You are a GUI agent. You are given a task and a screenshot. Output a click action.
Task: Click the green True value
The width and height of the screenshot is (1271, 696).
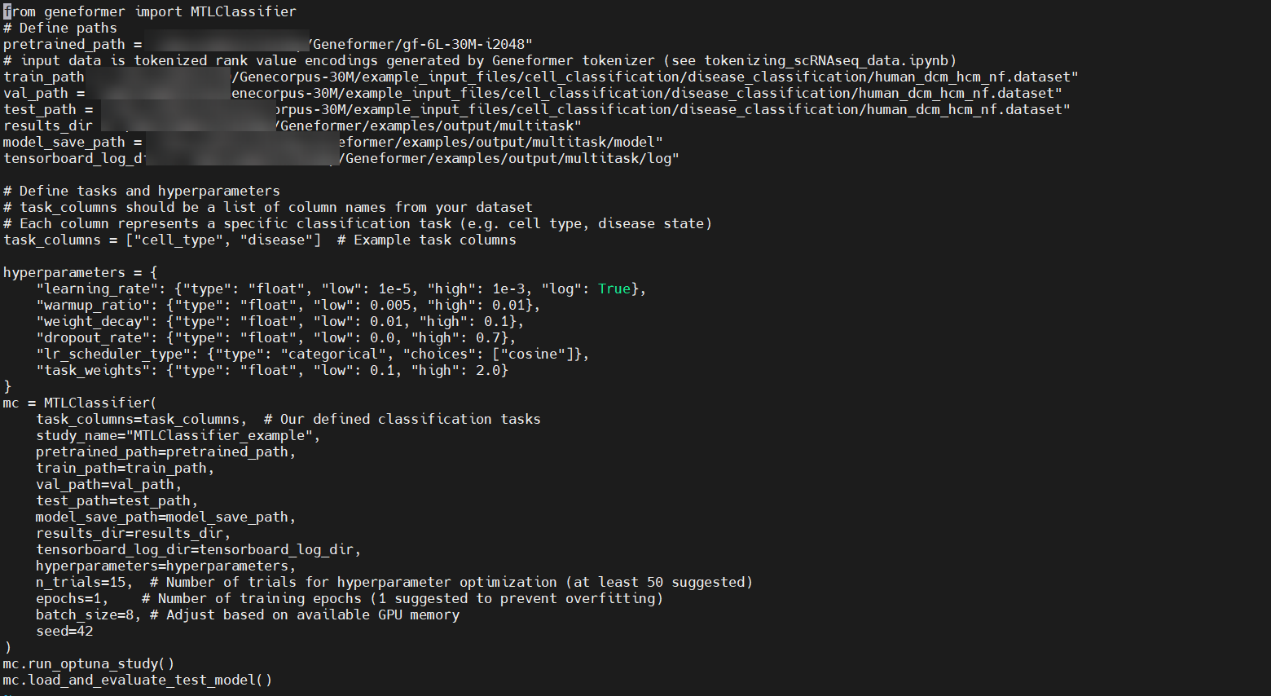(614, 289)
